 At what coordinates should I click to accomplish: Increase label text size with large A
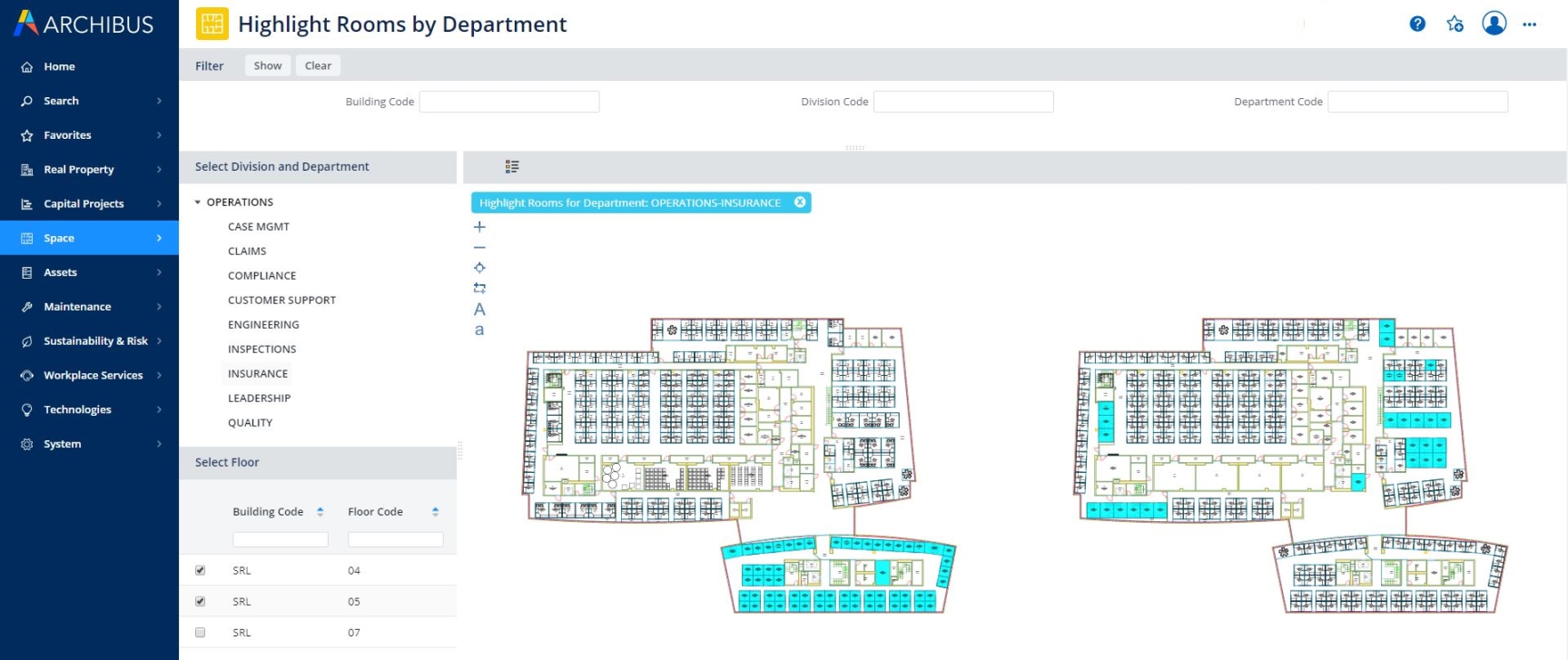[x=479, y=310]
